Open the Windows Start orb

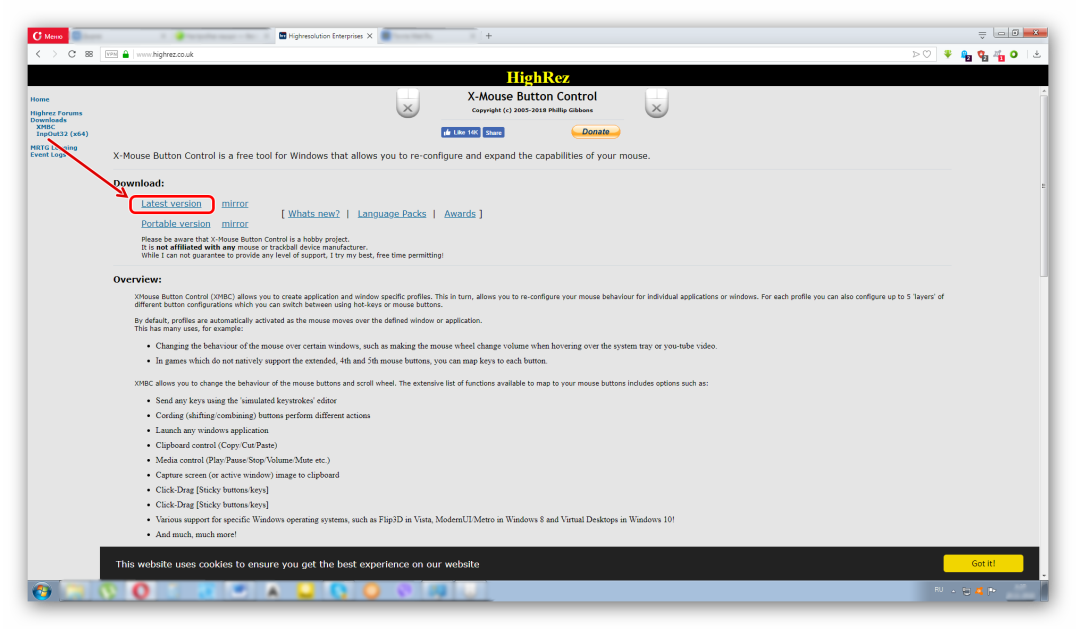pyautogui.click(x=42, y=591)
